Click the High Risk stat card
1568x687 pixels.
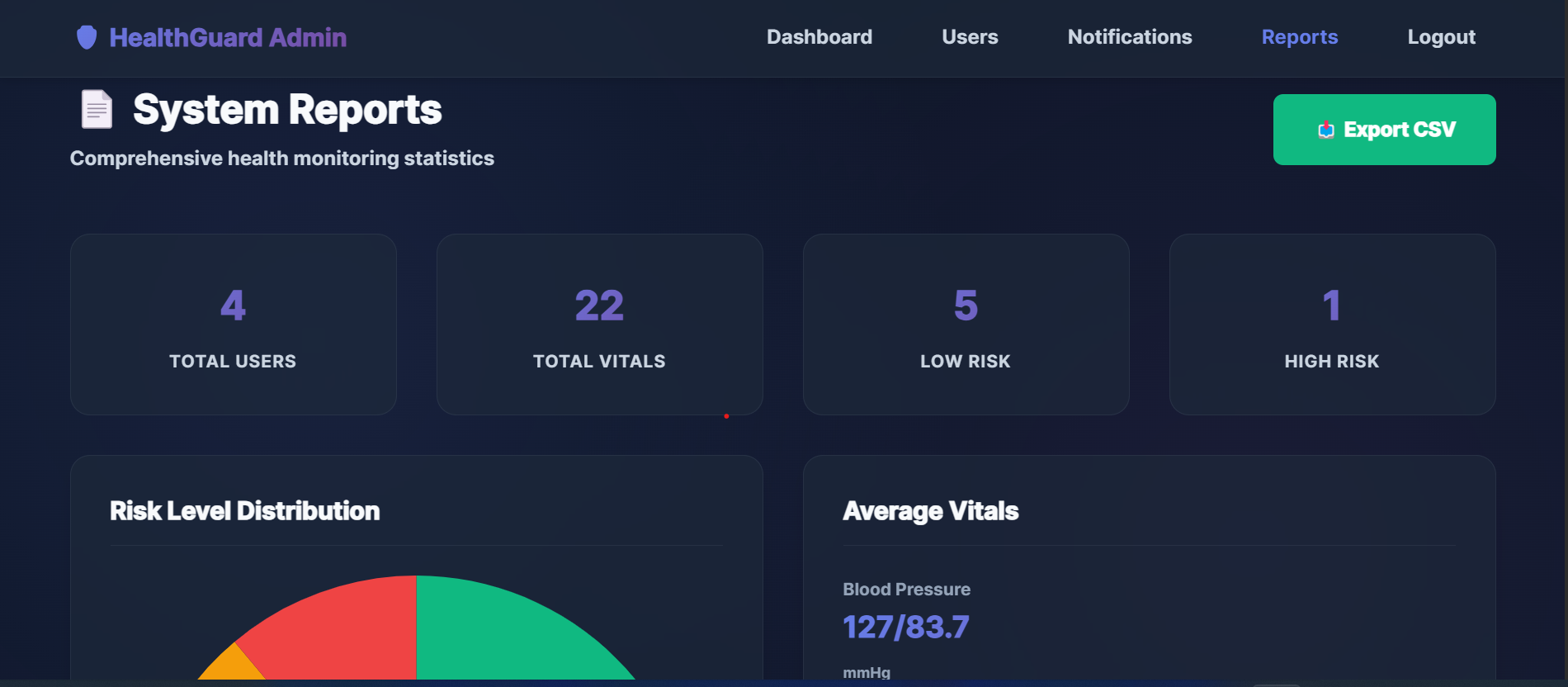(1333, 325)
